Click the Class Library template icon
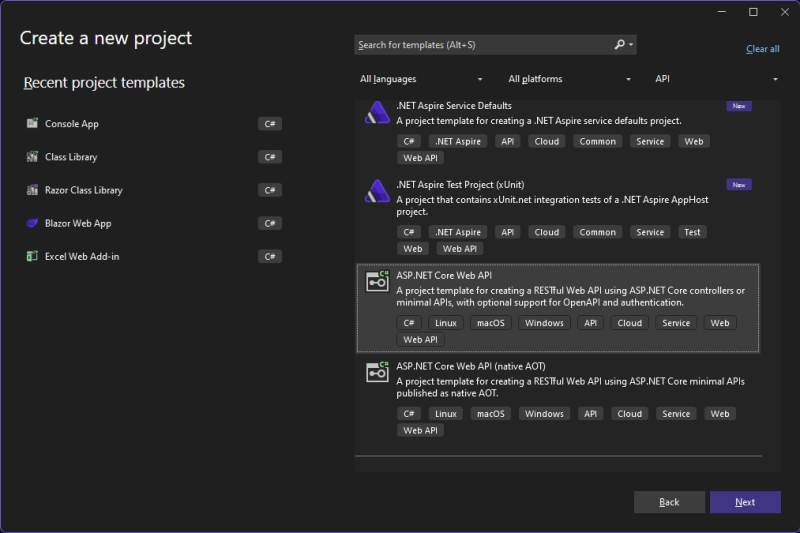This screenshot has width=800, height=533. 32,157
